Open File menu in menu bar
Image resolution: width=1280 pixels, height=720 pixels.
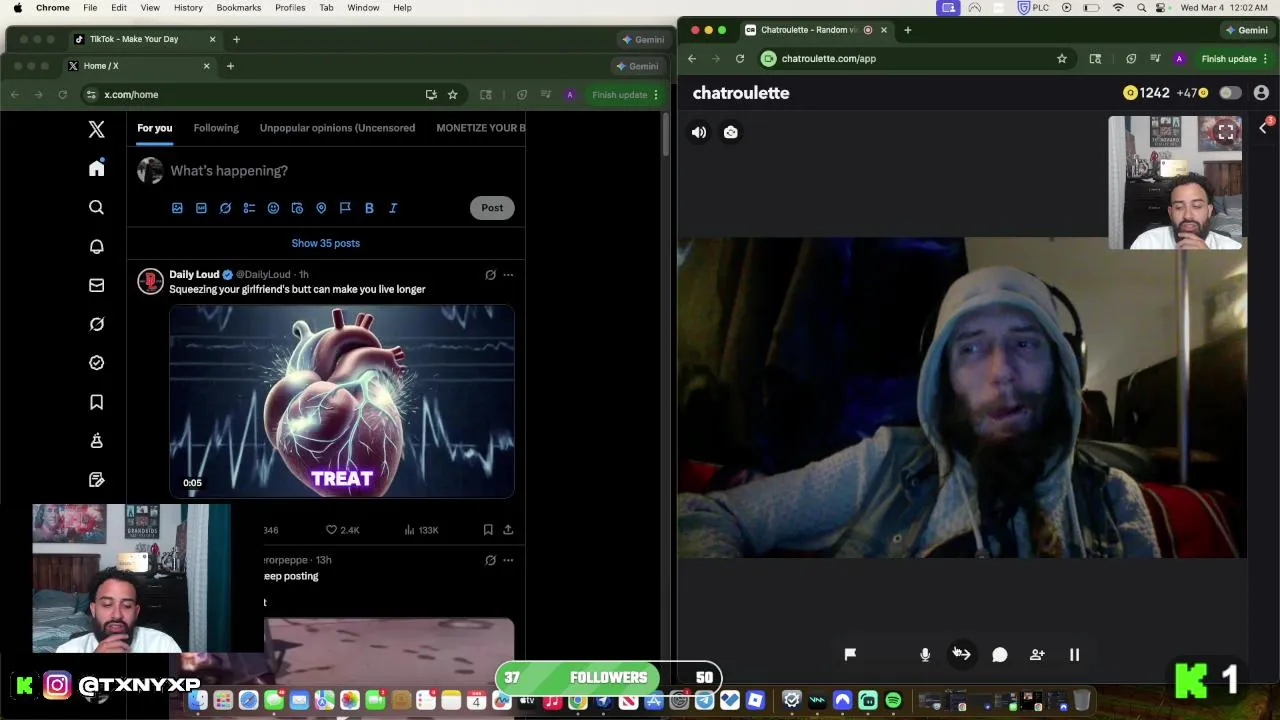(90, 8)
